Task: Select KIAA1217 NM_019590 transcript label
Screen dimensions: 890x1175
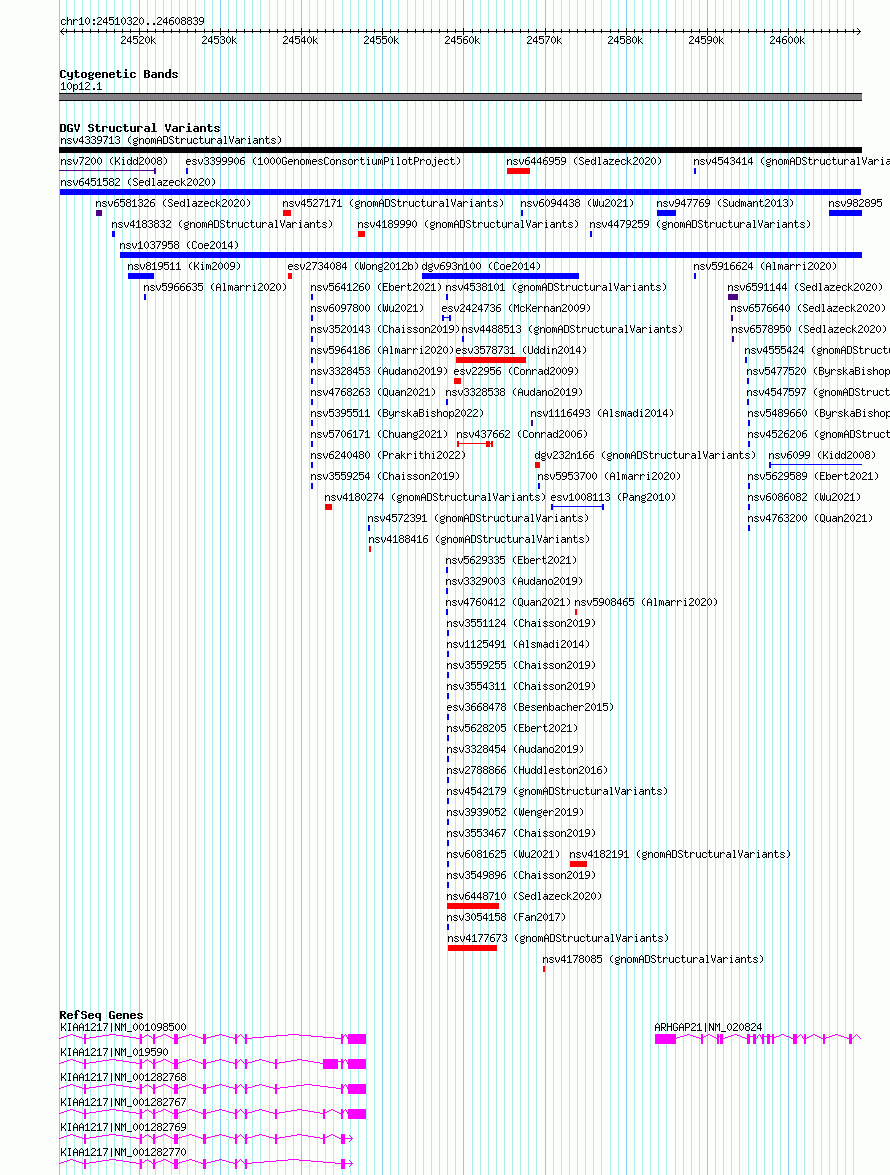Action: coord(114,1052)
